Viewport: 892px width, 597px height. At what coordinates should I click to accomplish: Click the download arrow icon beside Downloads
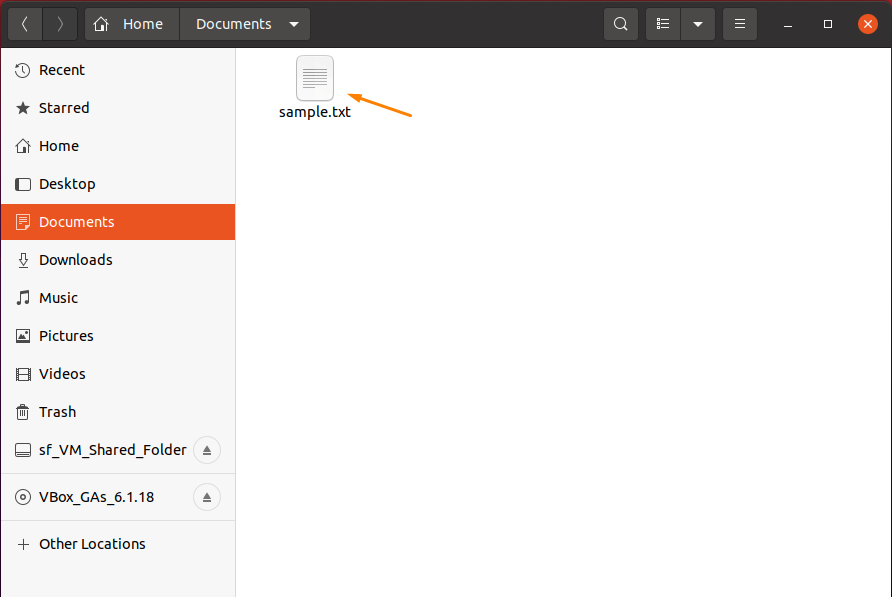(x=23, y=260)
